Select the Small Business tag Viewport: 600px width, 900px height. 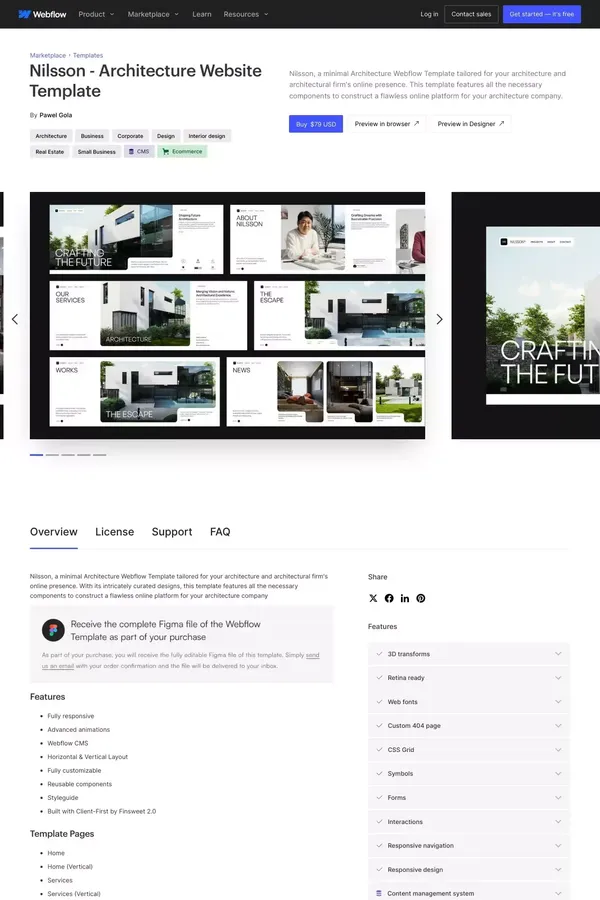coord(96,152)
